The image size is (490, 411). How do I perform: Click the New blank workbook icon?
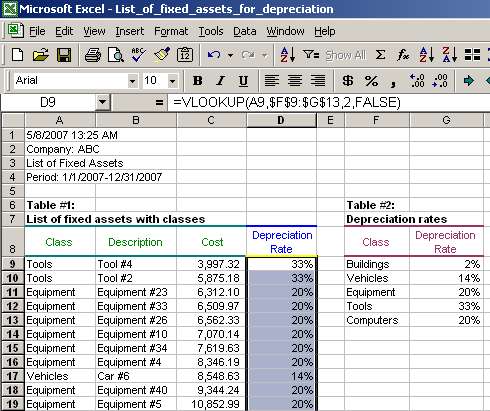tap(17, 54)
